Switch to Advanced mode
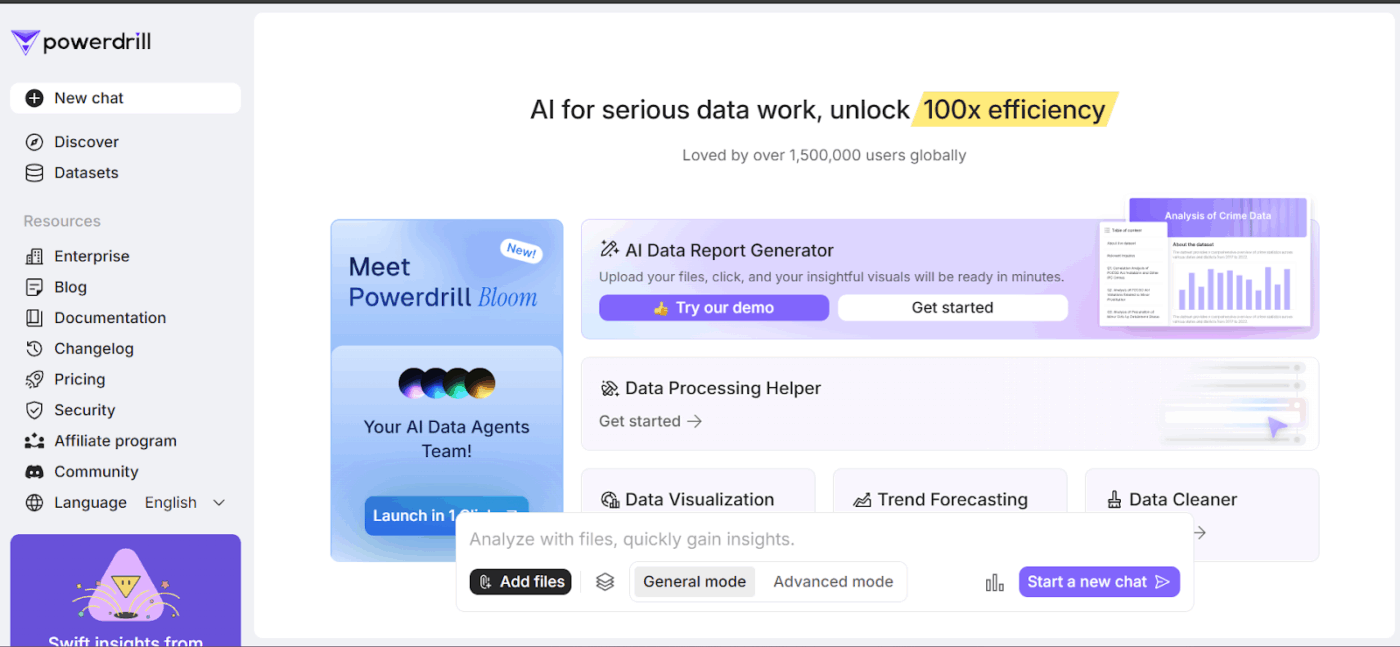 pyautogui.click(x=833, y=582)
